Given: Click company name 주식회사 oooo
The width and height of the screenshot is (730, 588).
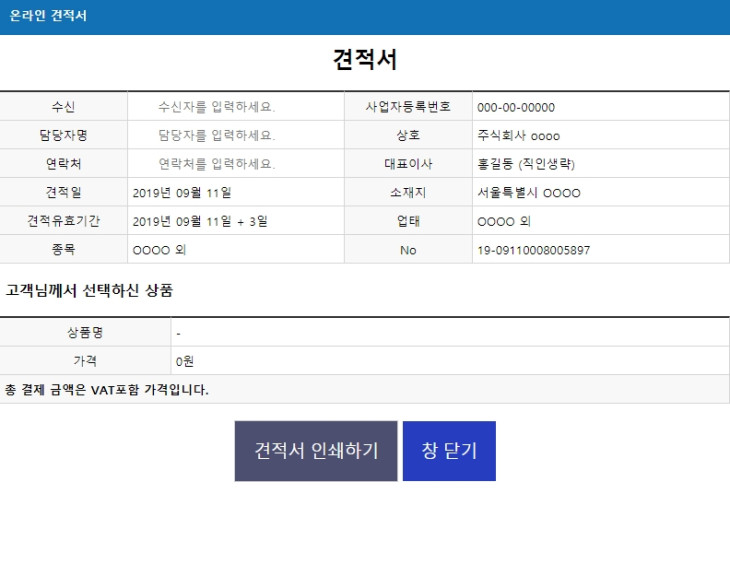Looking at the screenshot, I should click(518, 135).
